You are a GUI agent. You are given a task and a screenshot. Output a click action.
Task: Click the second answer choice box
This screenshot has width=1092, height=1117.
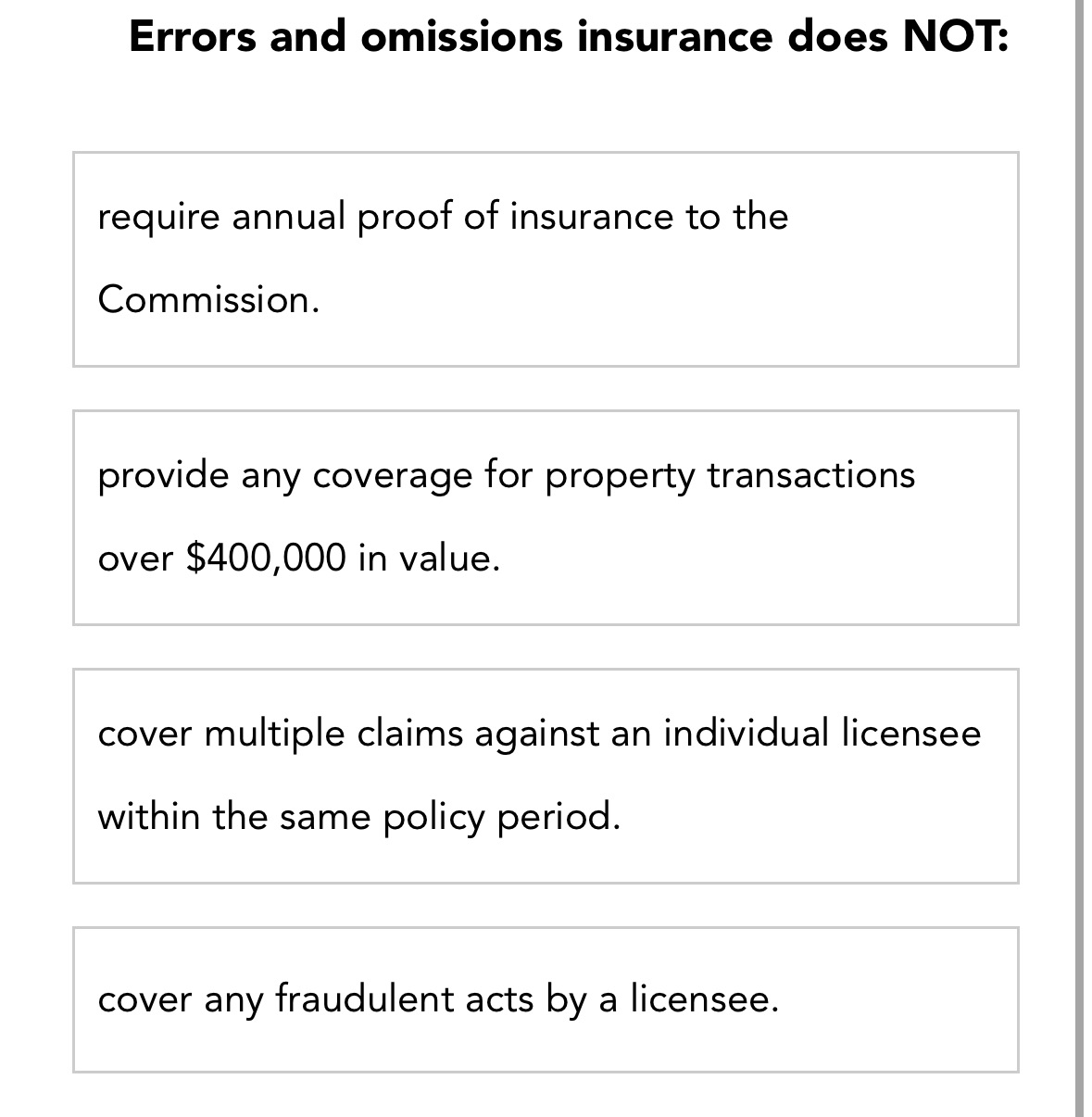546,516
